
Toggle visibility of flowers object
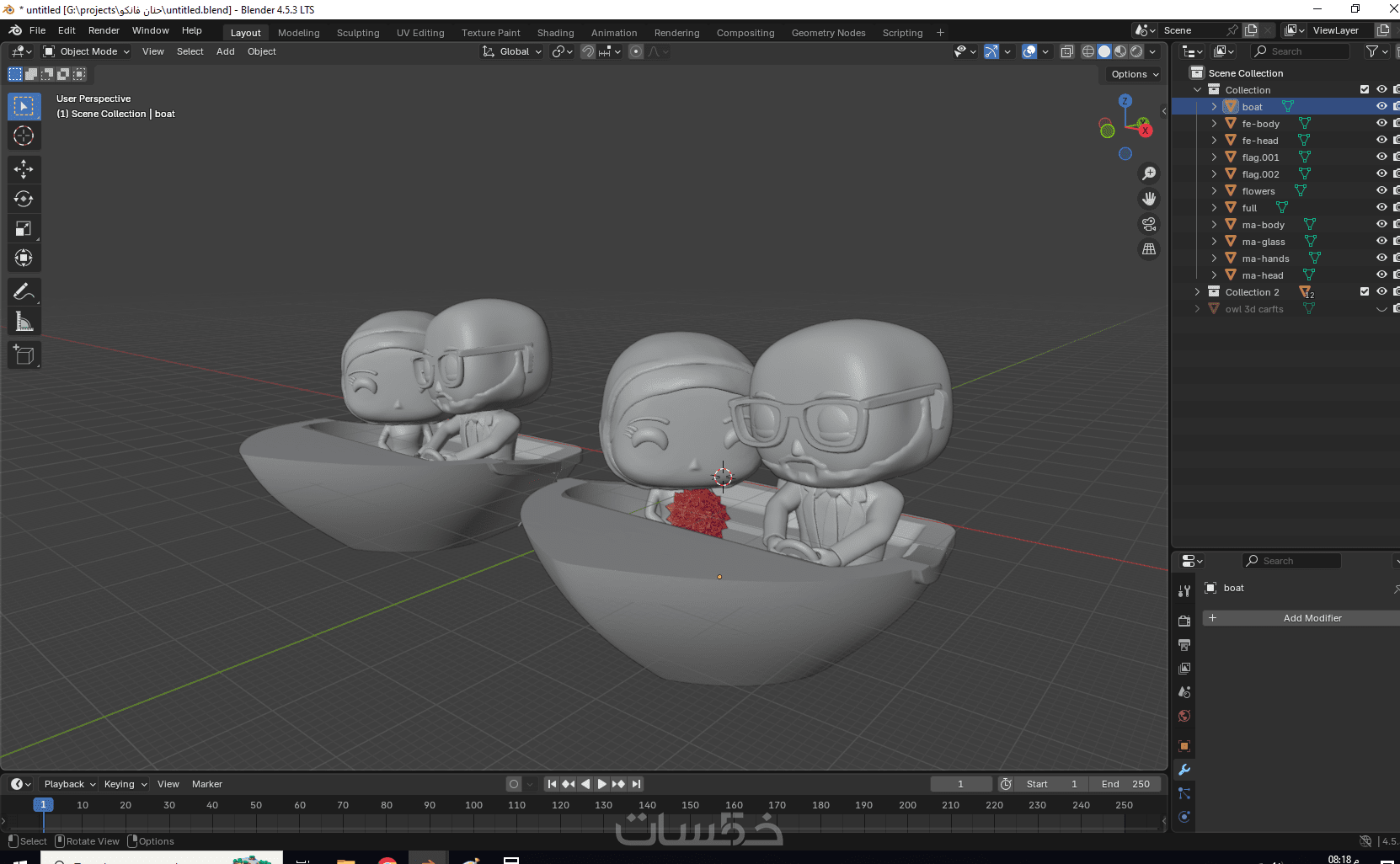point(1381,191)
